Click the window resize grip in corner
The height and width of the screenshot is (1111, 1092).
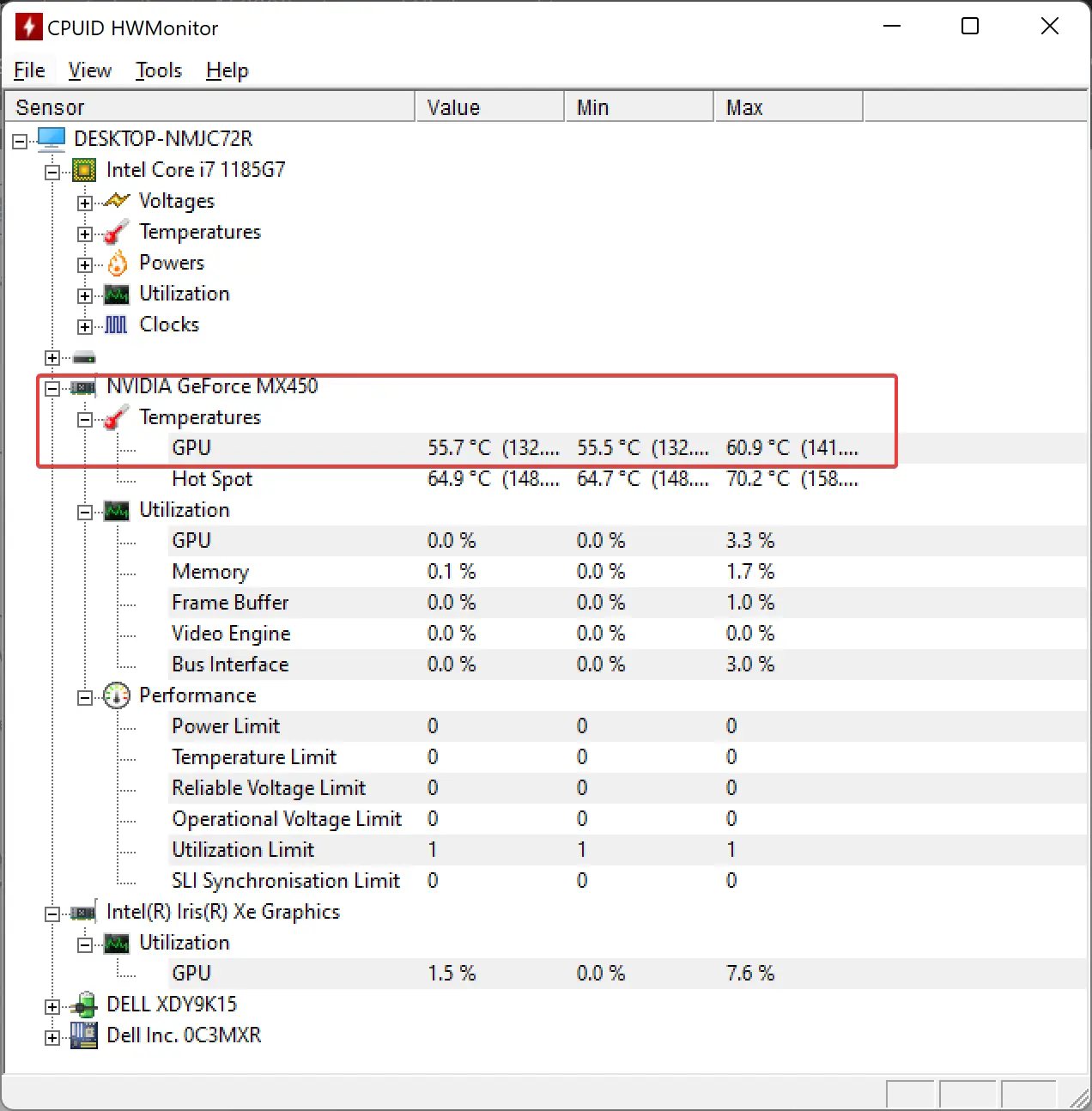click(x=1079, y=1098)
